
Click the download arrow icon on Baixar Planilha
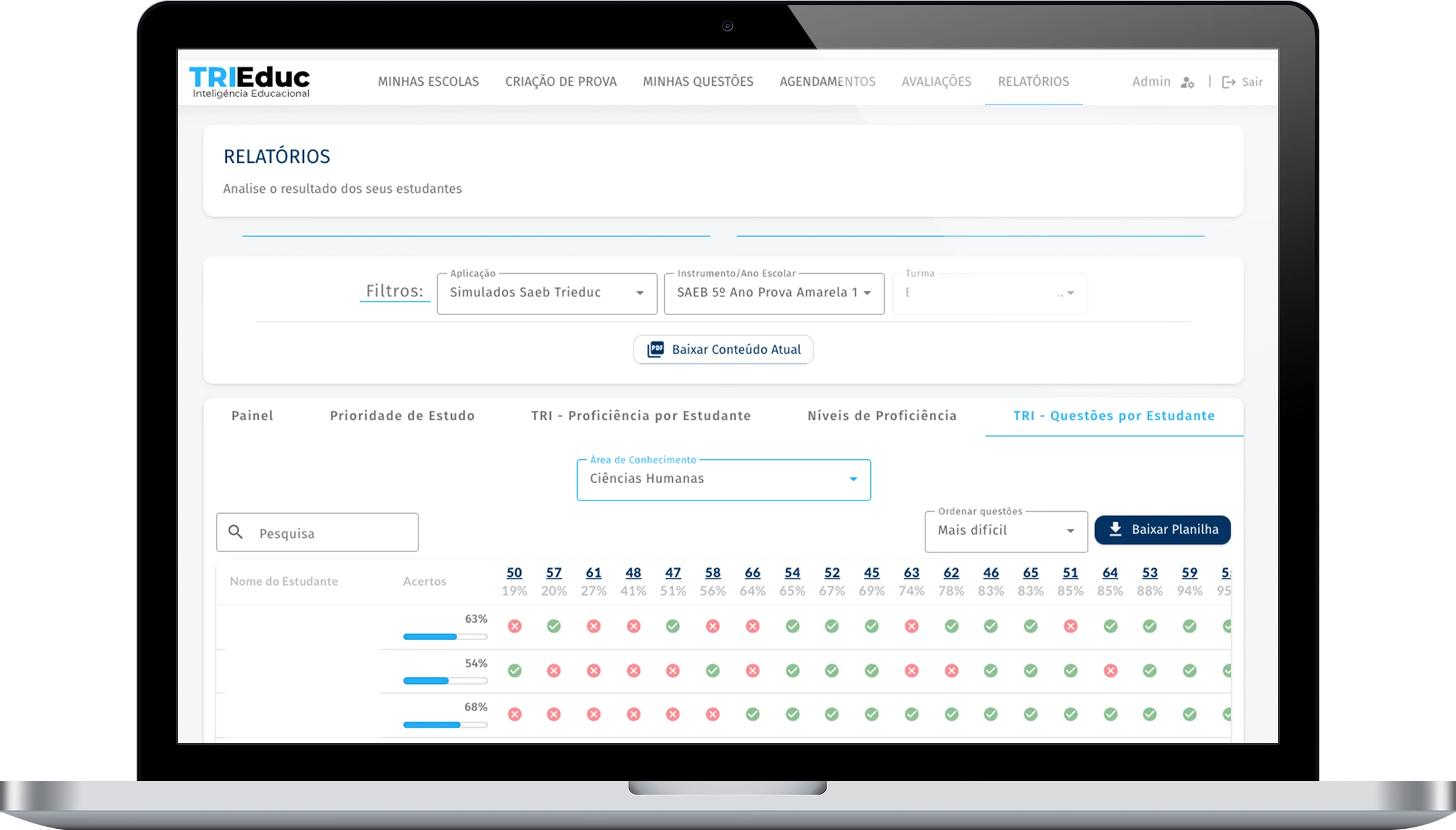pos(1115,529)
